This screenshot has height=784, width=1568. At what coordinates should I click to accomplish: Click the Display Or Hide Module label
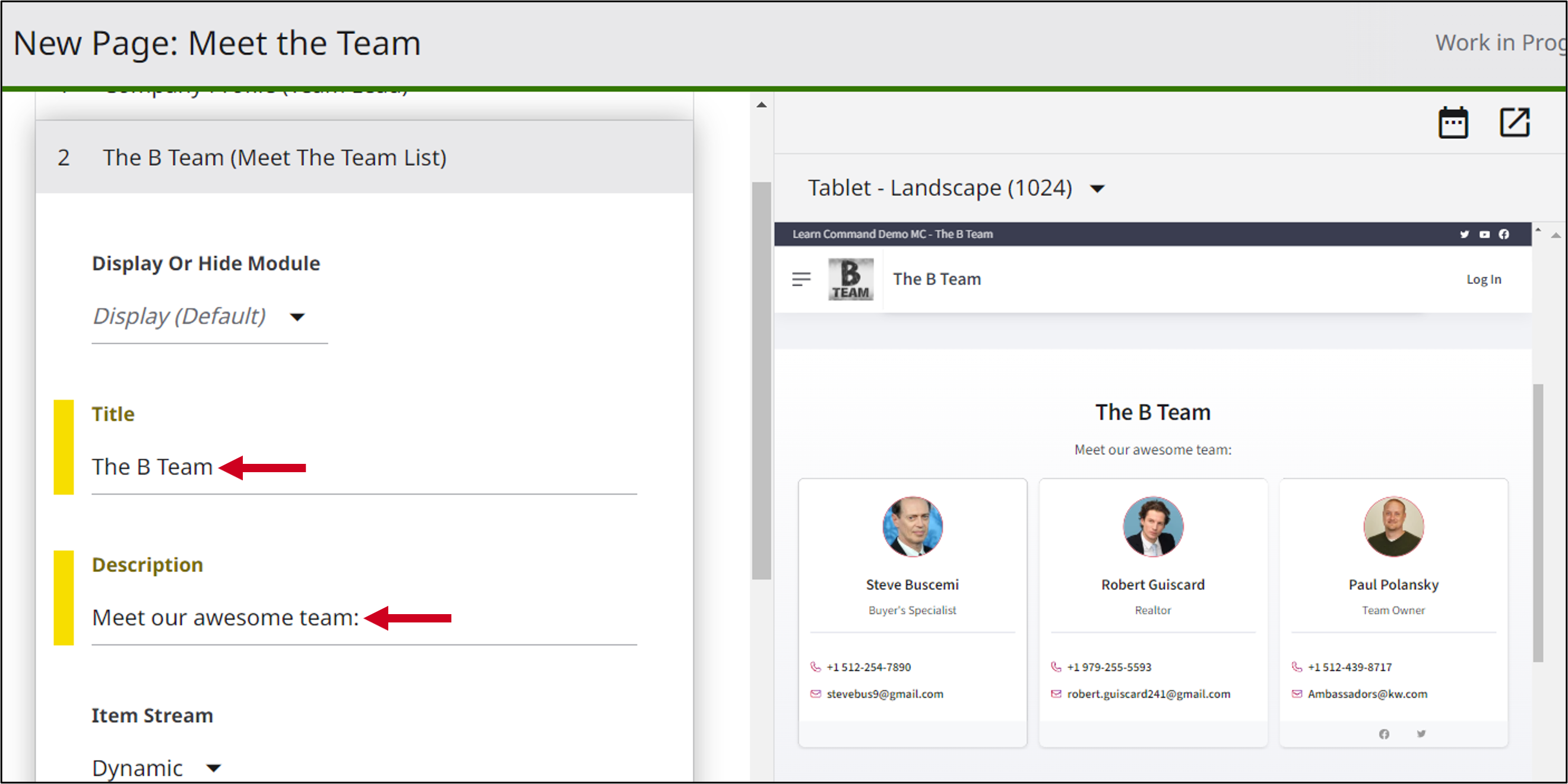[206, 264]
